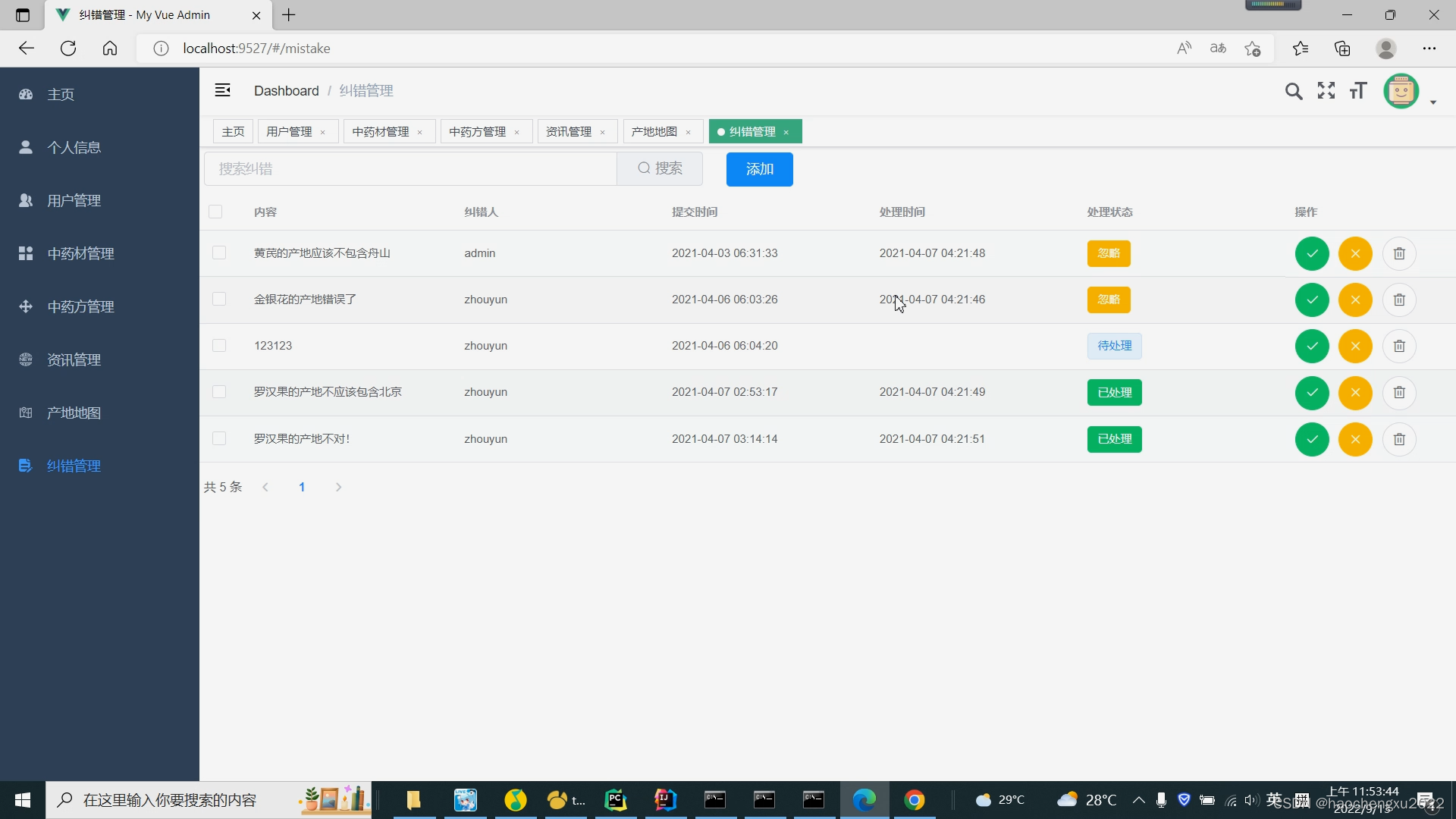
Task: Click inside the 搜索纠错 input field
Action: point(409,168)
